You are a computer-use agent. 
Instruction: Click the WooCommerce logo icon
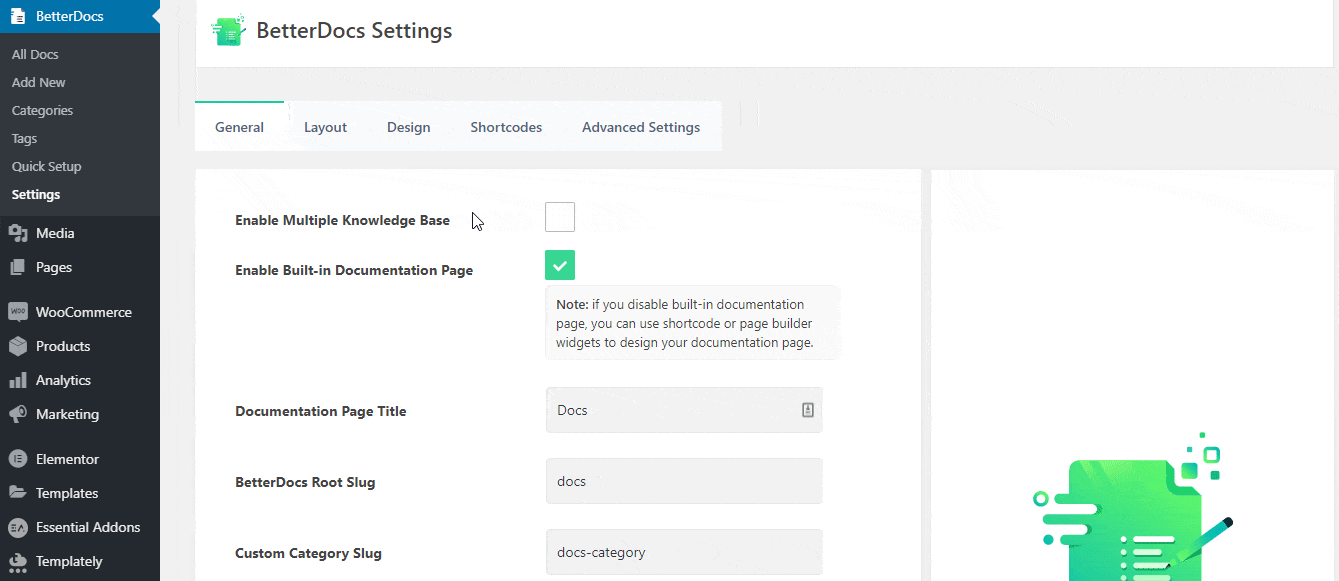18,312
